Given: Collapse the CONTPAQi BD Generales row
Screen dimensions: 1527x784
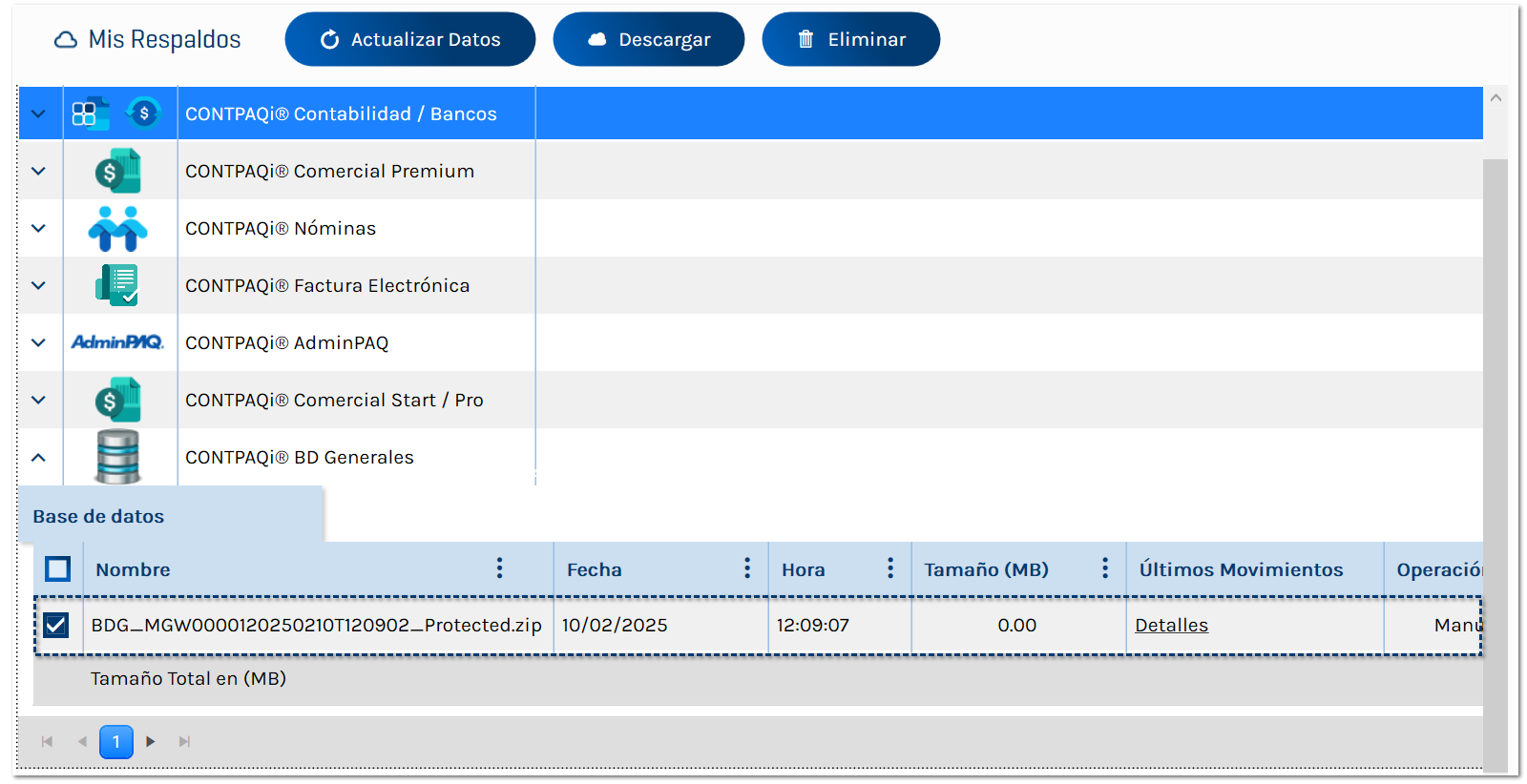Looking at the screenshot, I should tap(38, 458).
